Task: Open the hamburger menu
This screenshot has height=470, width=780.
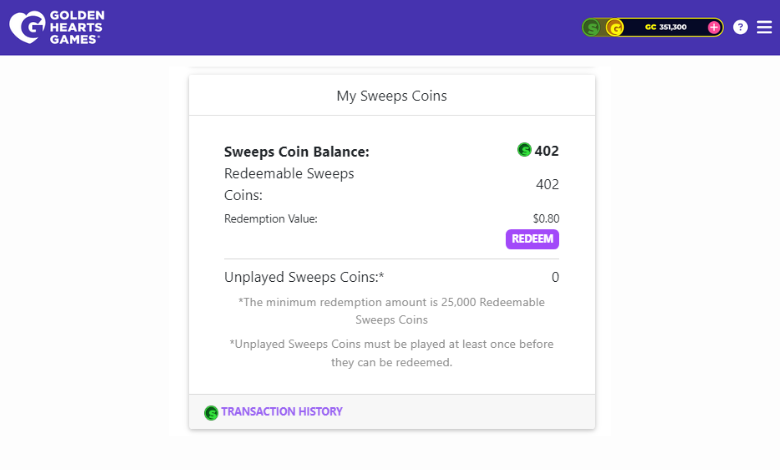Action: tap(765, 27)
